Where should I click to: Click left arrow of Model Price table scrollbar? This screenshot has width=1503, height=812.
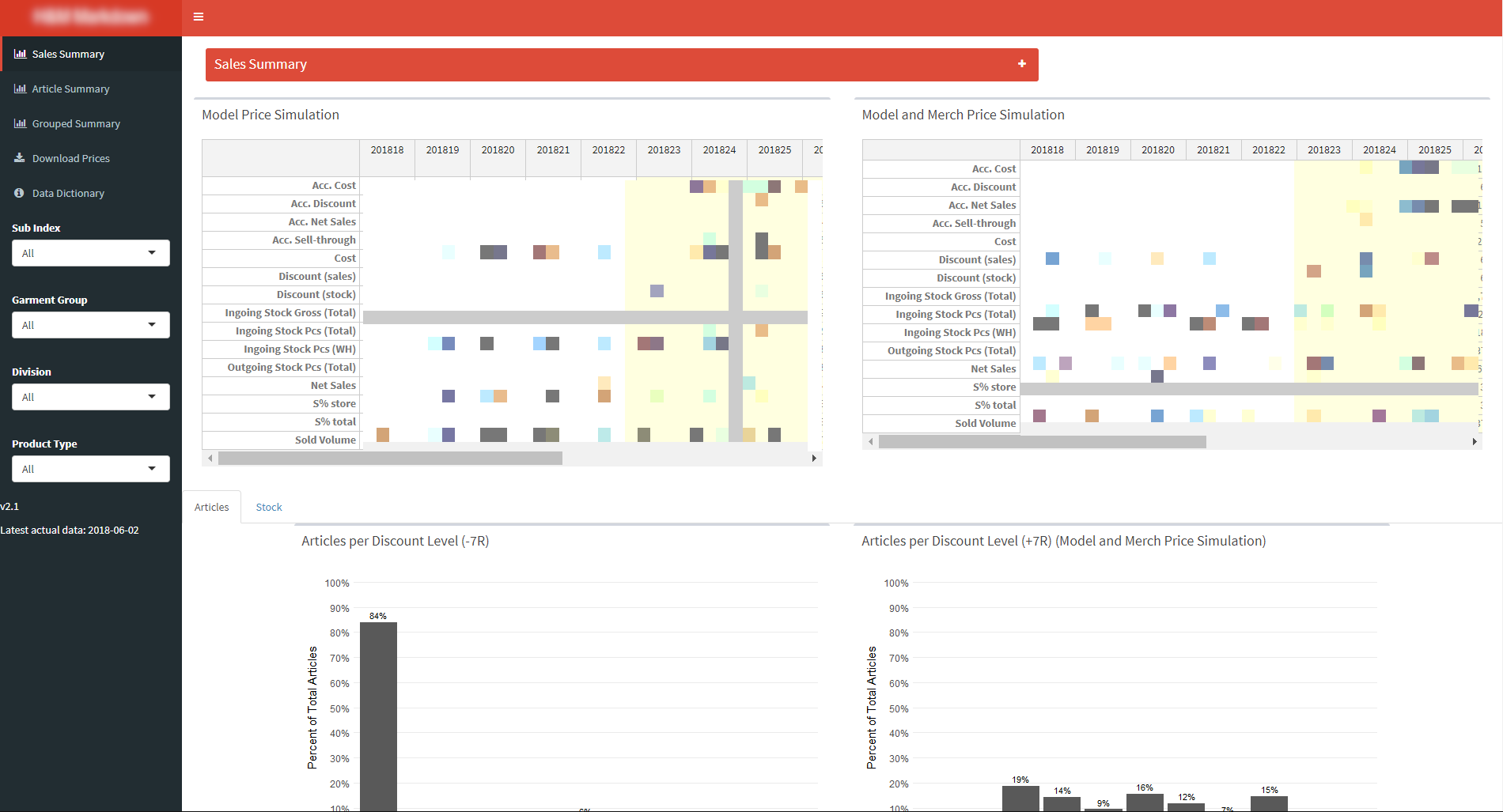(x=210, y=458)
